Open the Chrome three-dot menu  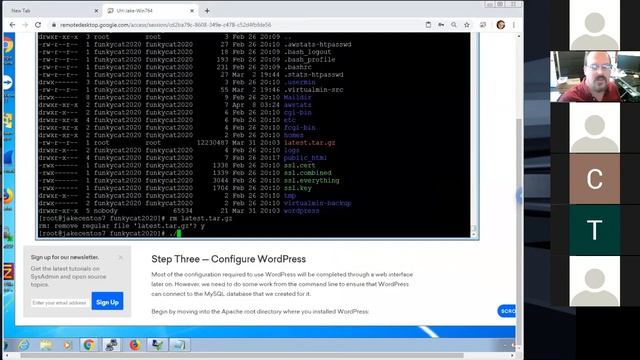[x=514, y=25]
